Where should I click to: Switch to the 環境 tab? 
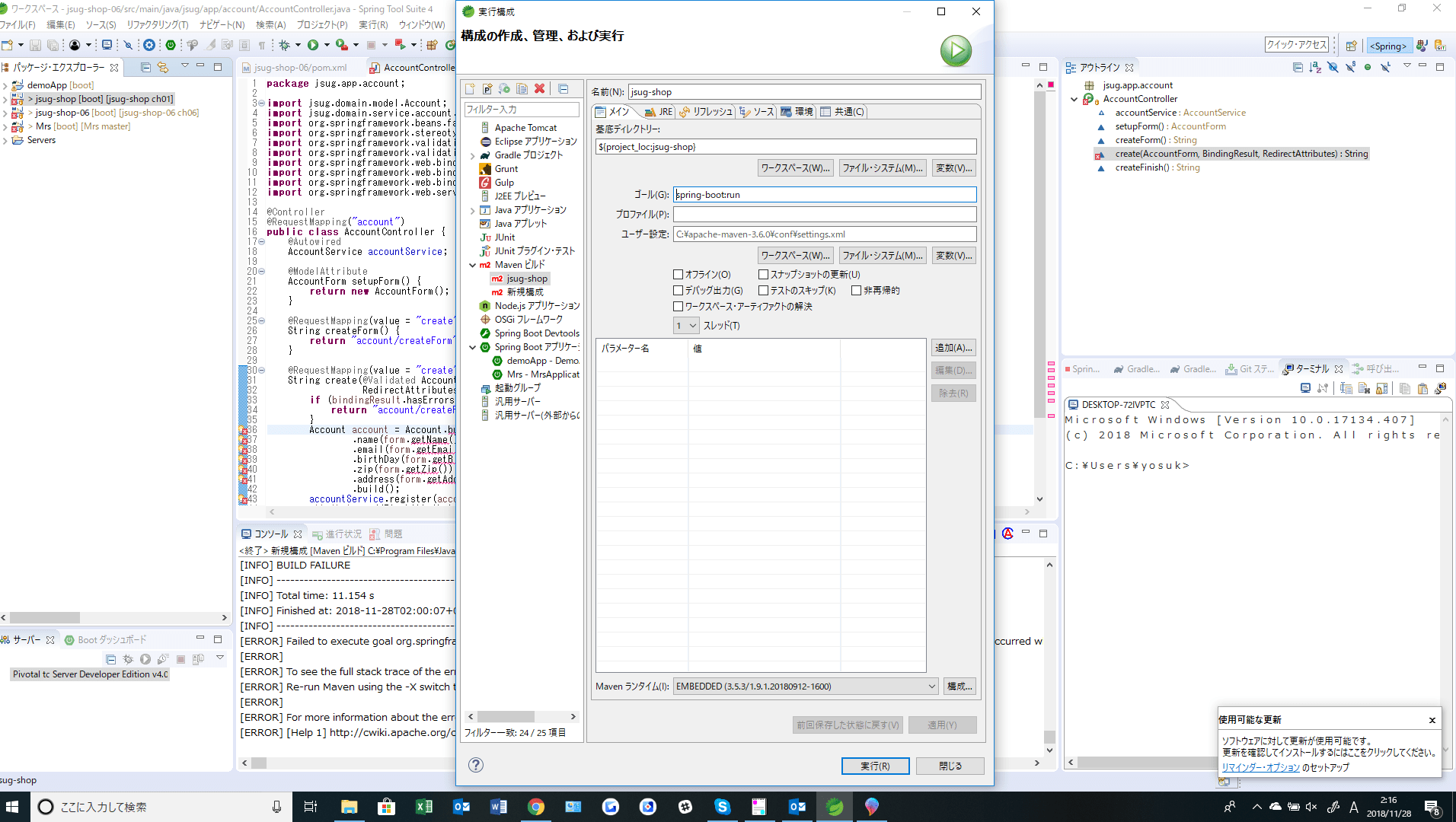(x=797, y=112)
